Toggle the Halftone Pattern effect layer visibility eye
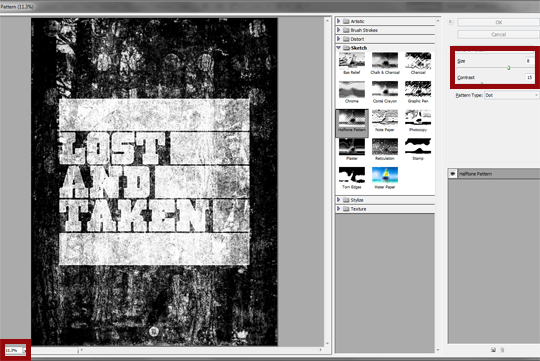Screen dimensions: 540x361 tap(453, 174)
